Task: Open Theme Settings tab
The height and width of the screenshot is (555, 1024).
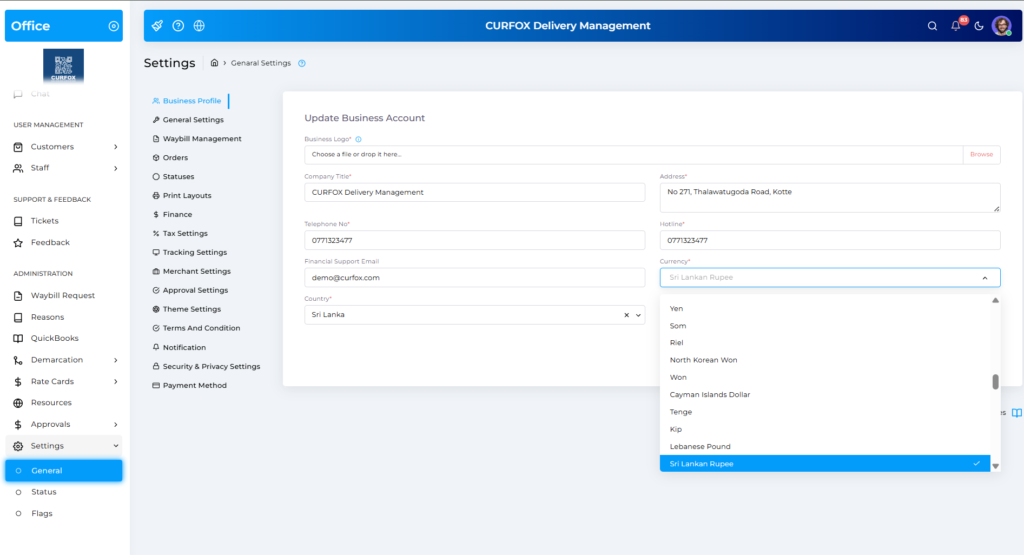Action: (x=187, y=309)
